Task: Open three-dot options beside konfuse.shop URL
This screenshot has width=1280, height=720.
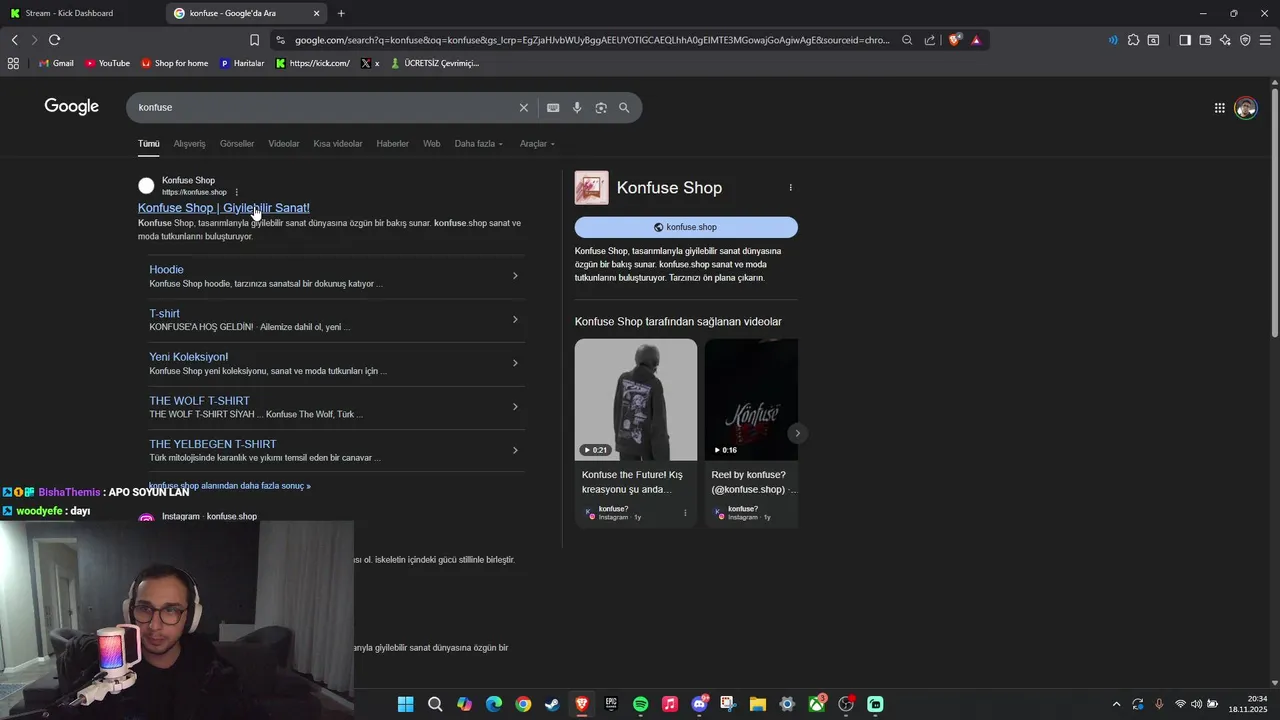Action: (x=237, y=192)
